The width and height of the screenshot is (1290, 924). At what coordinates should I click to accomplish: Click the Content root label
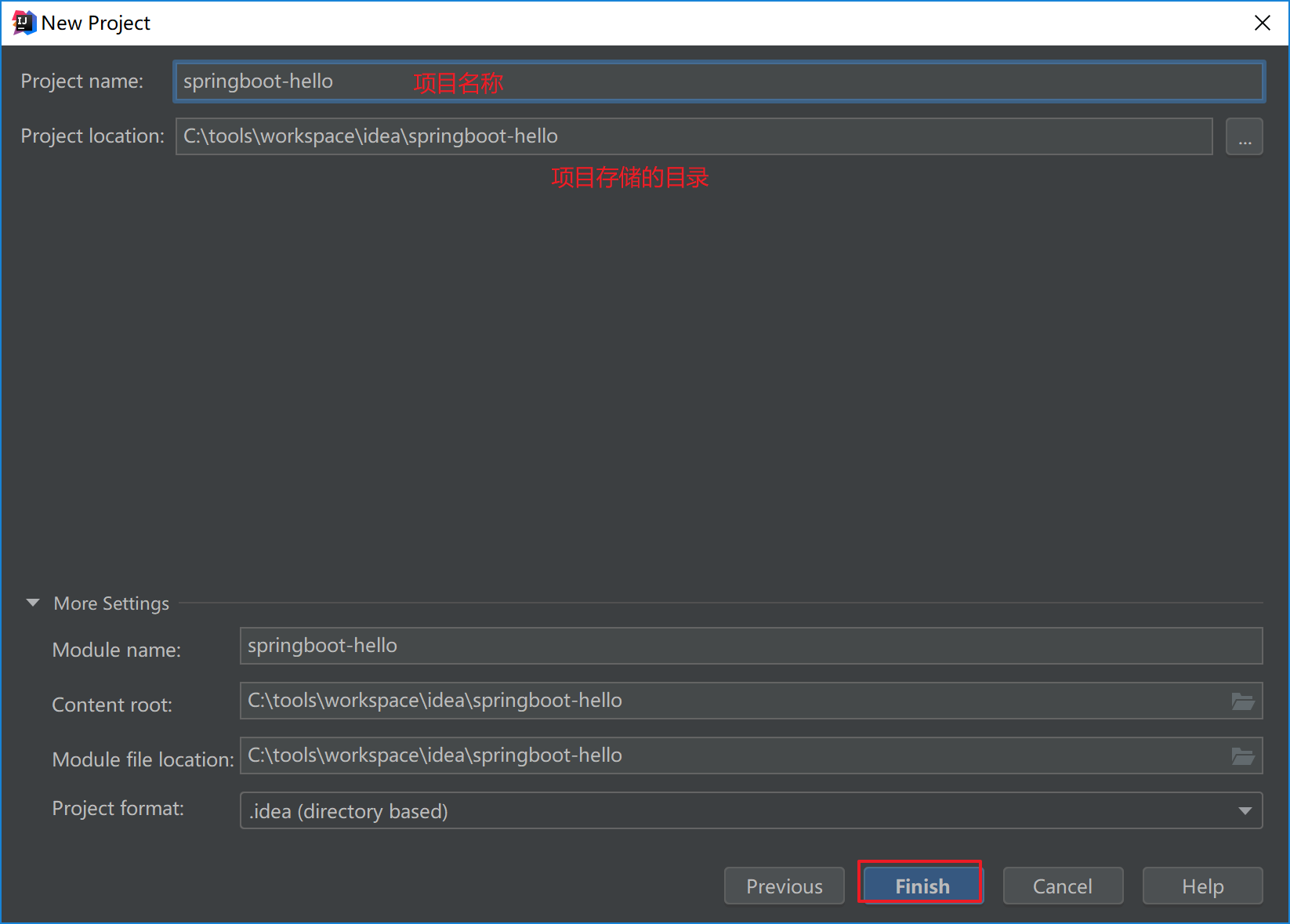coord(112,705)
